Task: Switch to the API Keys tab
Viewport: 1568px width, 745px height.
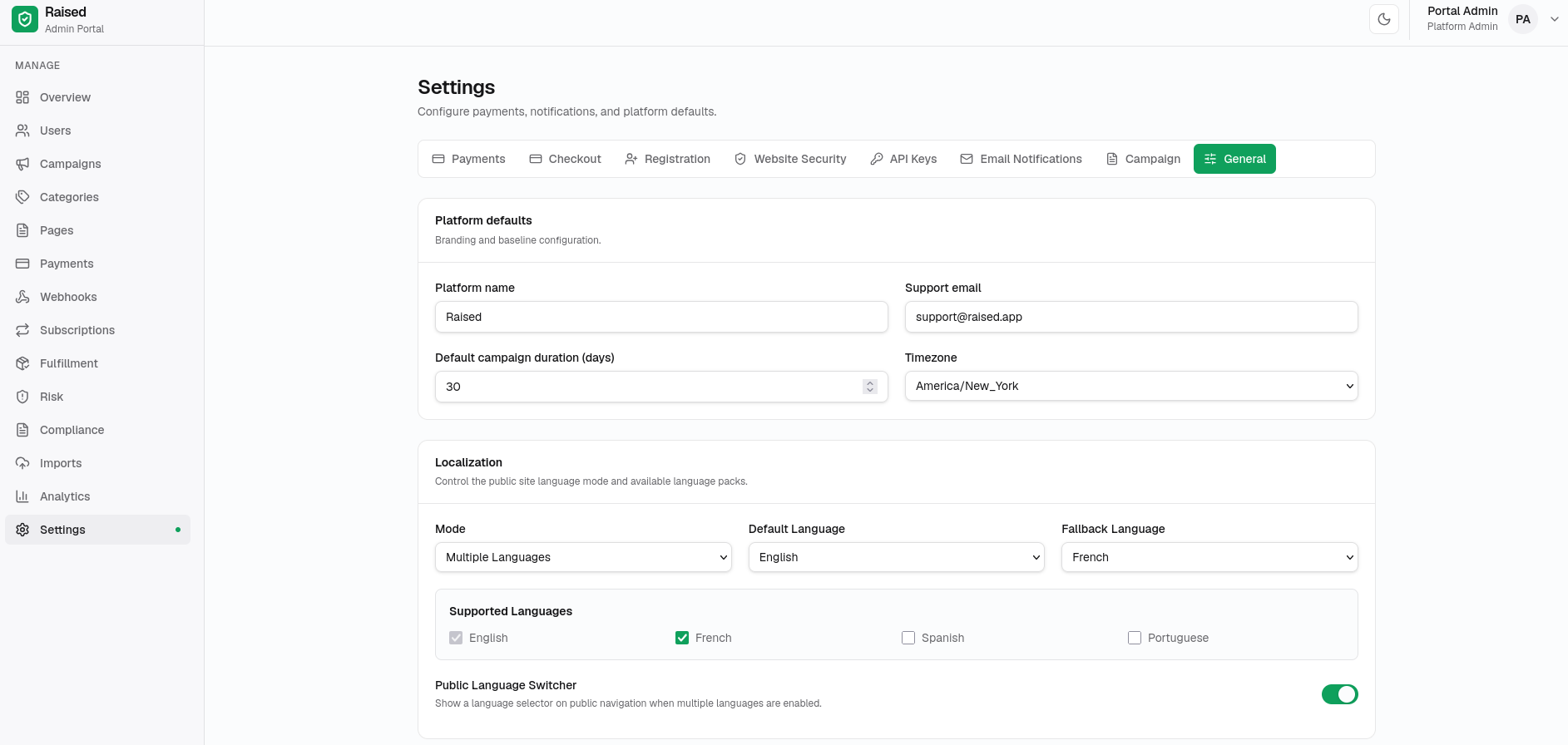Action: point(903,159)
